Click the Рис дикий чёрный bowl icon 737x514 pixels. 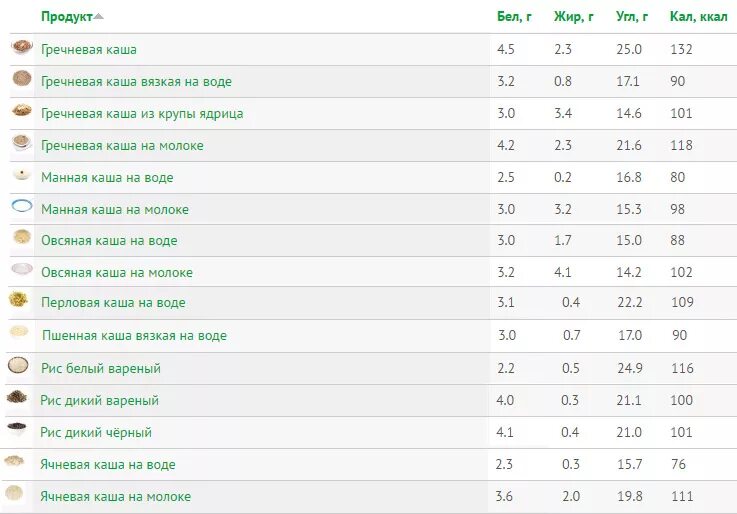[x=17, y=428]
